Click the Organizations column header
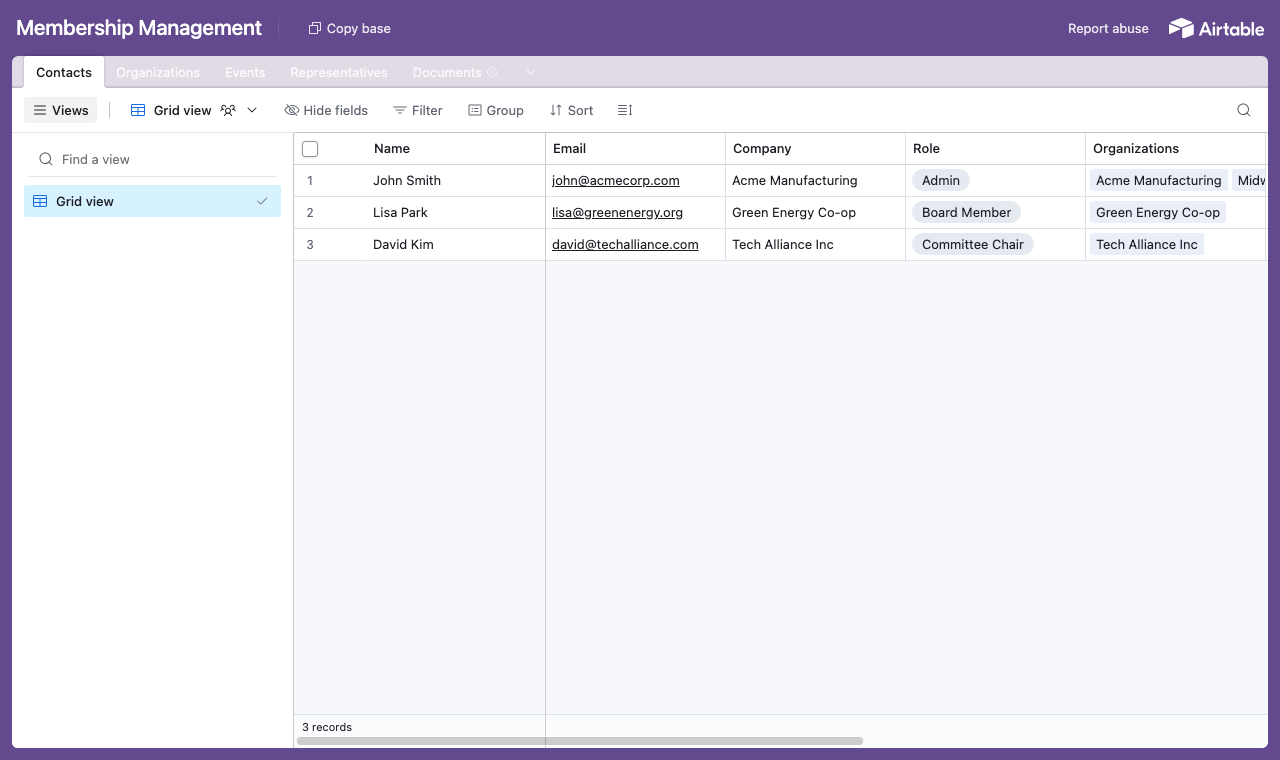Viewport: 1280px width, 760px height. click(x=1176, y=149)
